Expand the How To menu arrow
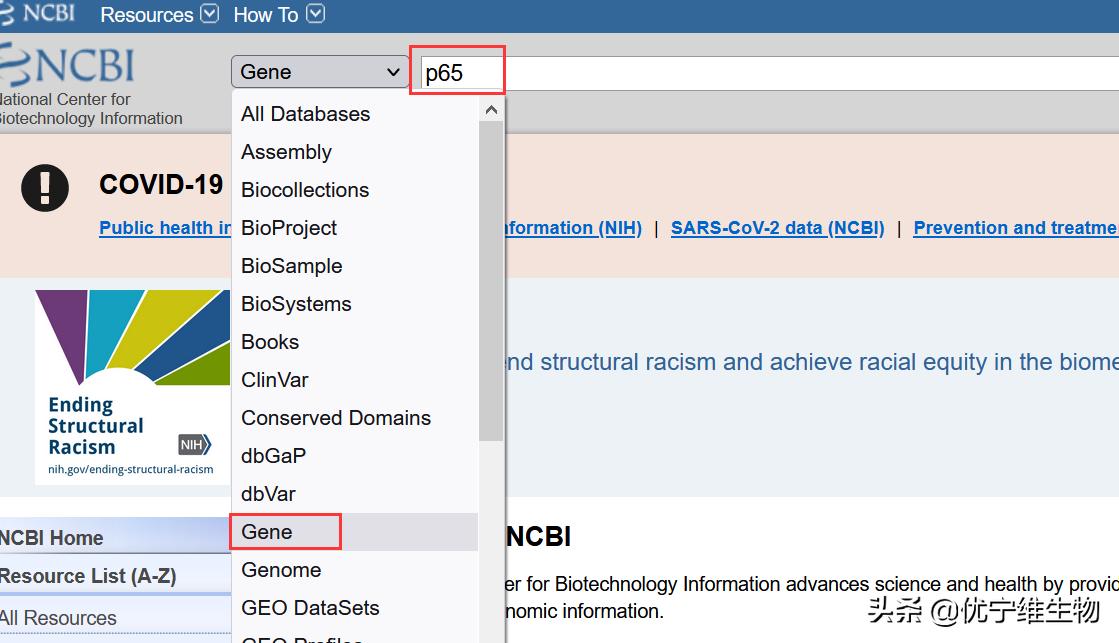Image resolution: width=1119 pixels, height=643 pixels. point(316,14)
